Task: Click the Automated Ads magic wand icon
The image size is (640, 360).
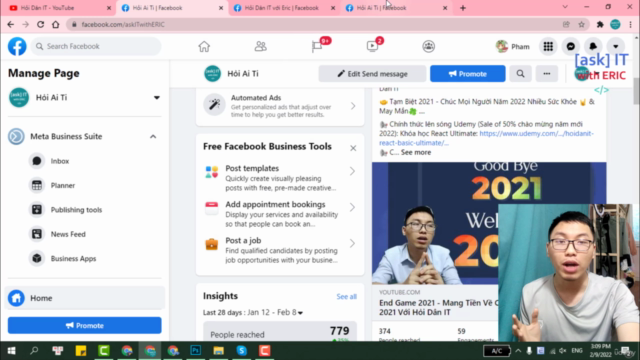Action: point(214,104)
